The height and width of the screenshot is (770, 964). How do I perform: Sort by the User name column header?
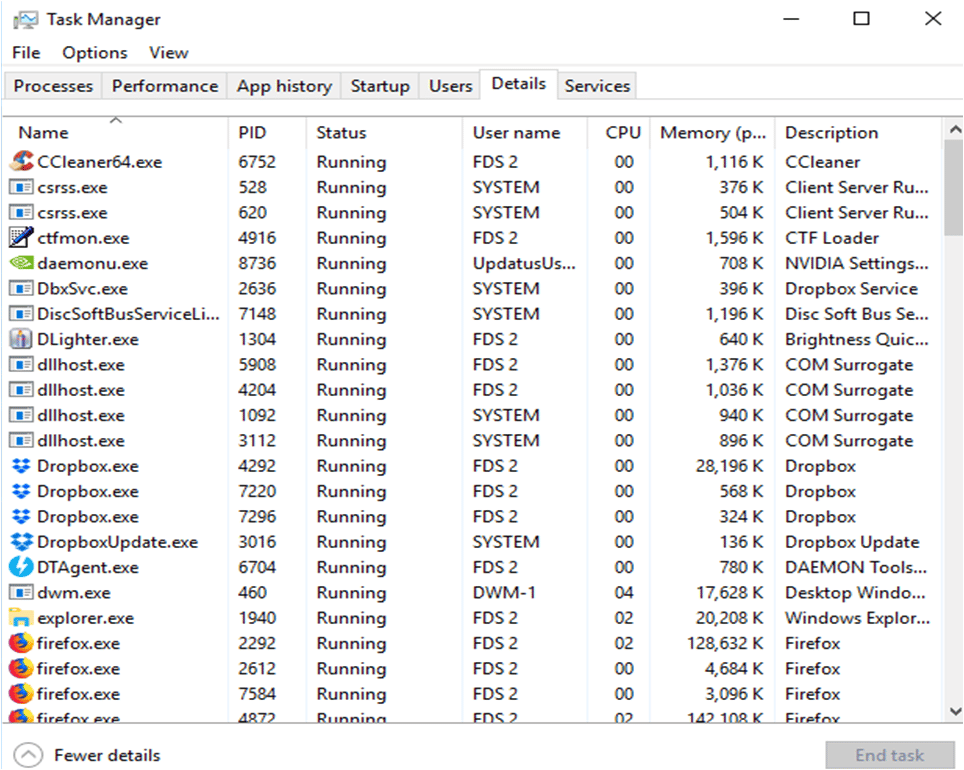pos(525,132)
